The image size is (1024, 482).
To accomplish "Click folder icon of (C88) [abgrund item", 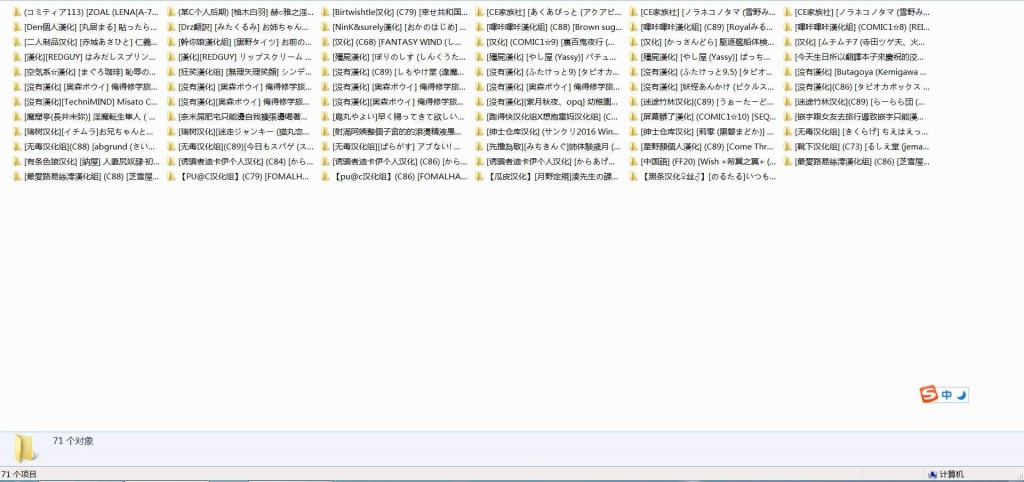I will pos(17,147).
